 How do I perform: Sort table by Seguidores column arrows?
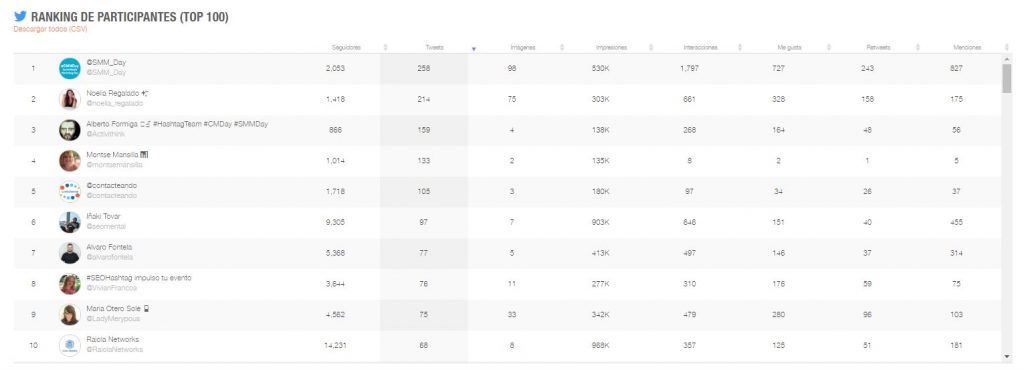tap(385, 48)
